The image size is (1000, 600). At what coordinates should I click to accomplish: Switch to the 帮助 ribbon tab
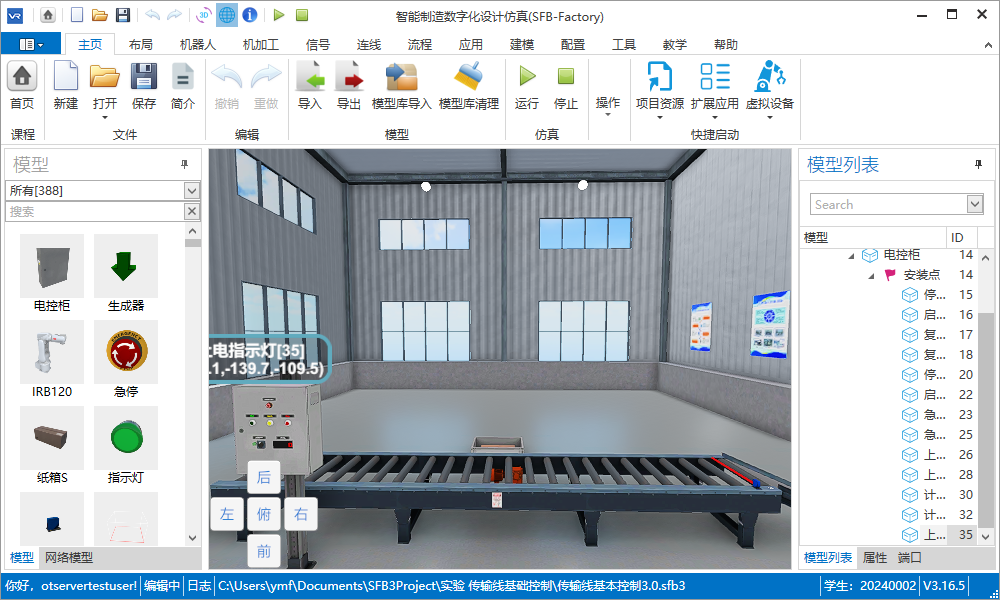click(726, 45)
